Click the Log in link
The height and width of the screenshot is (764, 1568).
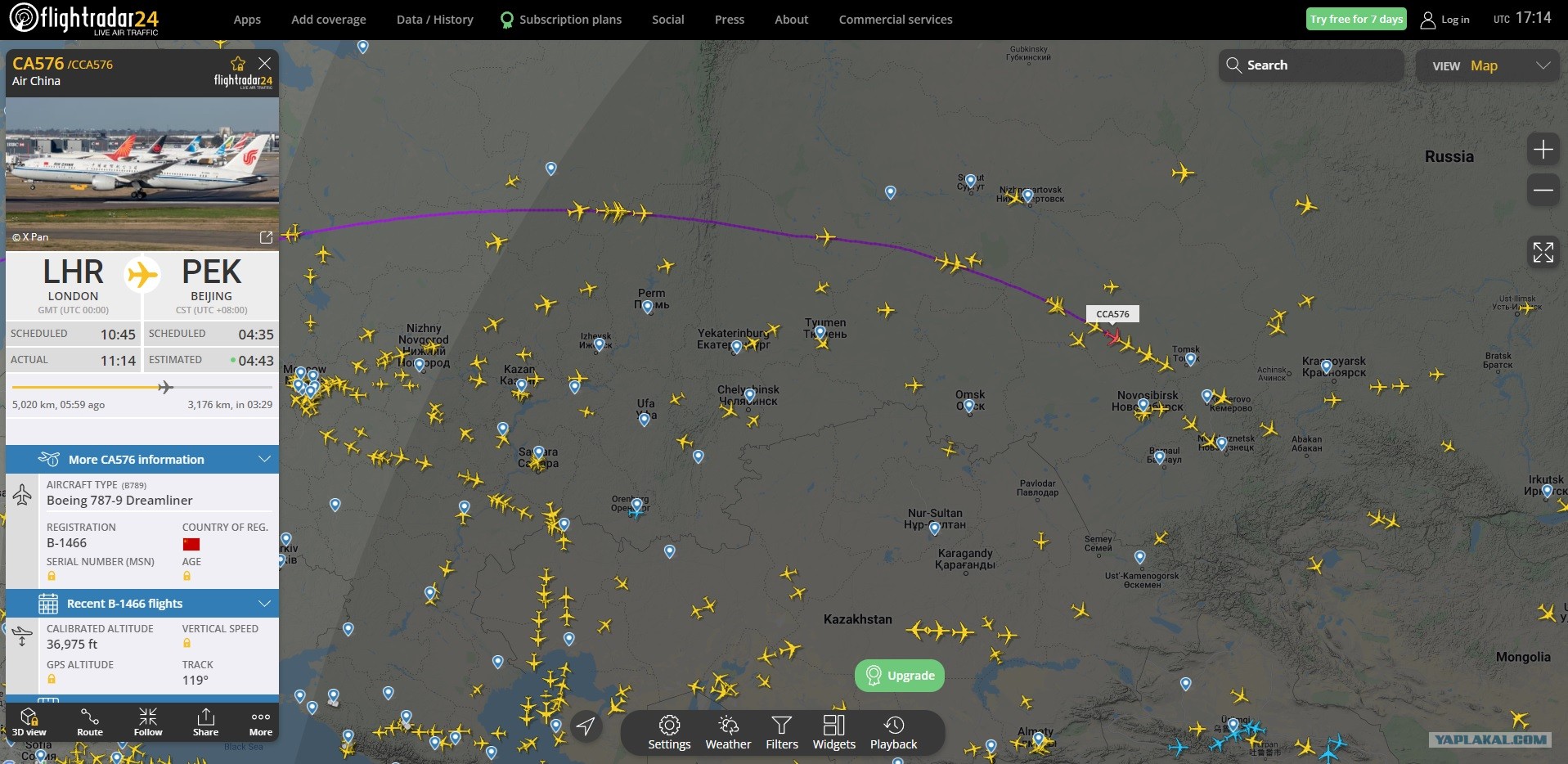[1455, 20]
